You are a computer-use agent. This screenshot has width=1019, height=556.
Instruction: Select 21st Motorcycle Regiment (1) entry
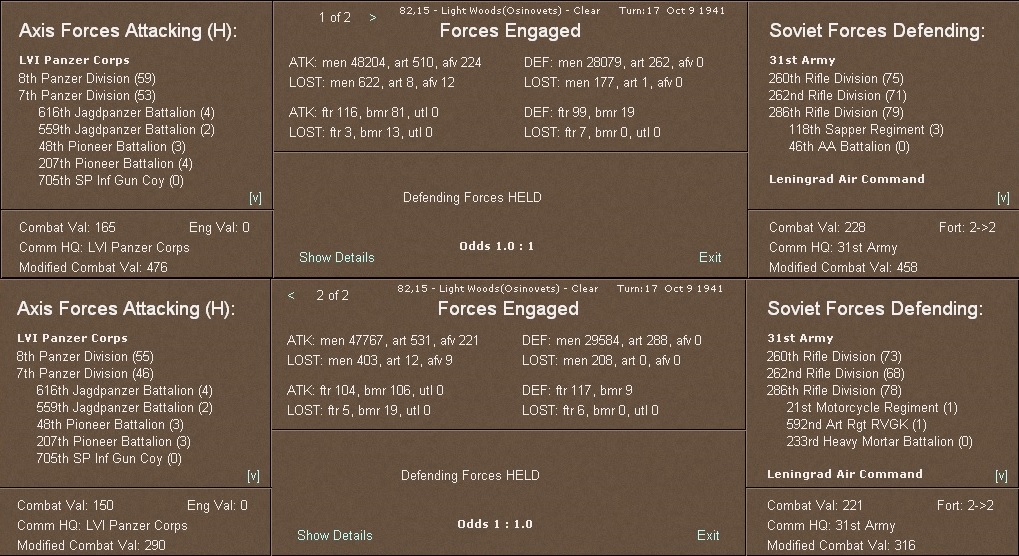coord(872,407)
